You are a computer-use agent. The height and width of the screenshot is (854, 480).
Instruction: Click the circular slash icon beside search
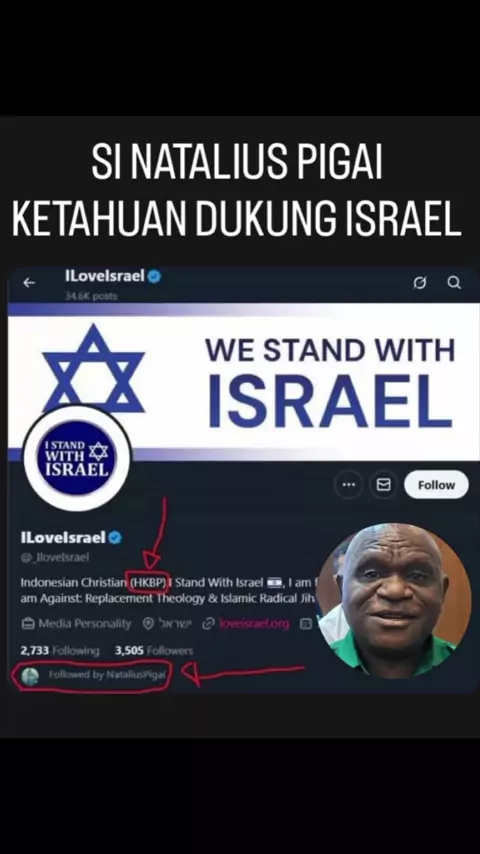pos(420,283)
